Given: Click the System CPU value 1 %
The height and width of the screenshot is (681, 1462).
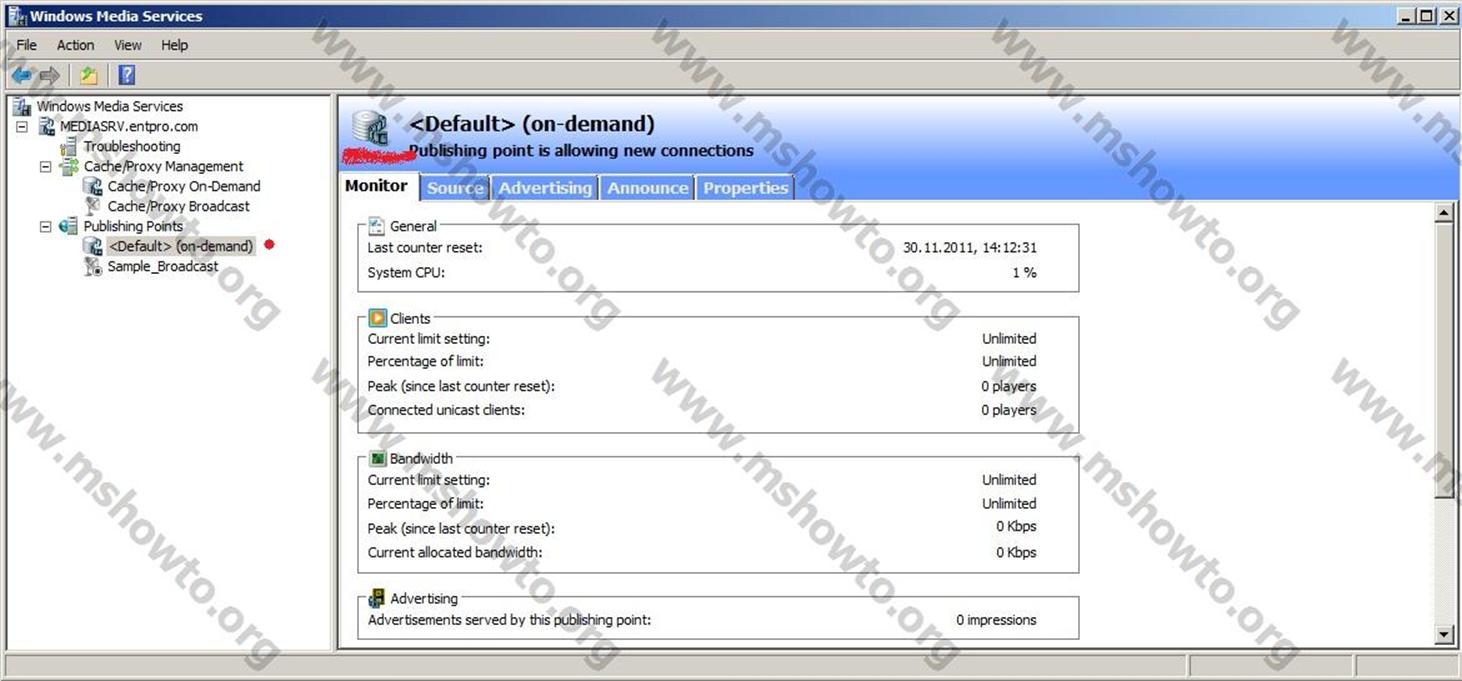Looking at the screenshot, I should (1024, 272).
